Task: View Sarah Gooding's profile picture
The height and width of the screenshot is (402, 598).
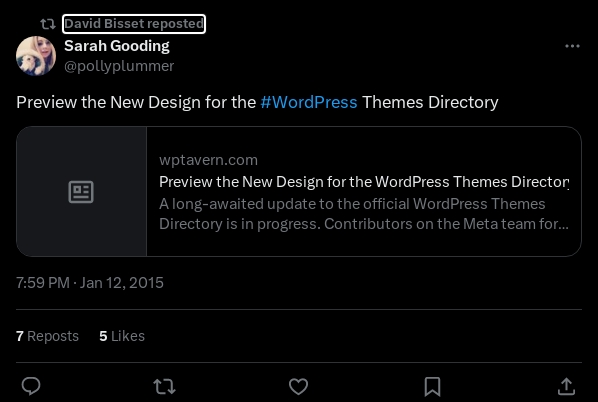Action: 36,56
